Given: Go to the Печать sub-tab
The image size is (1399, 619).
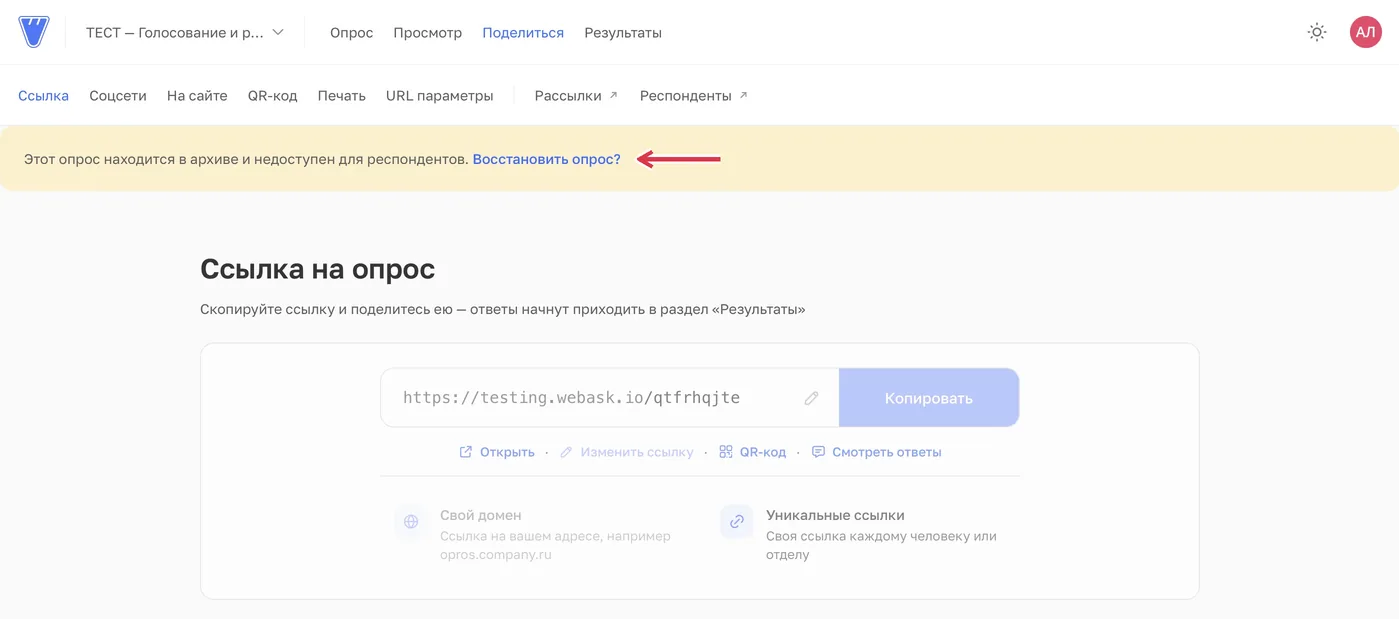Looking at the screenshot, I should pyautogui.click(x=342, y=96).
